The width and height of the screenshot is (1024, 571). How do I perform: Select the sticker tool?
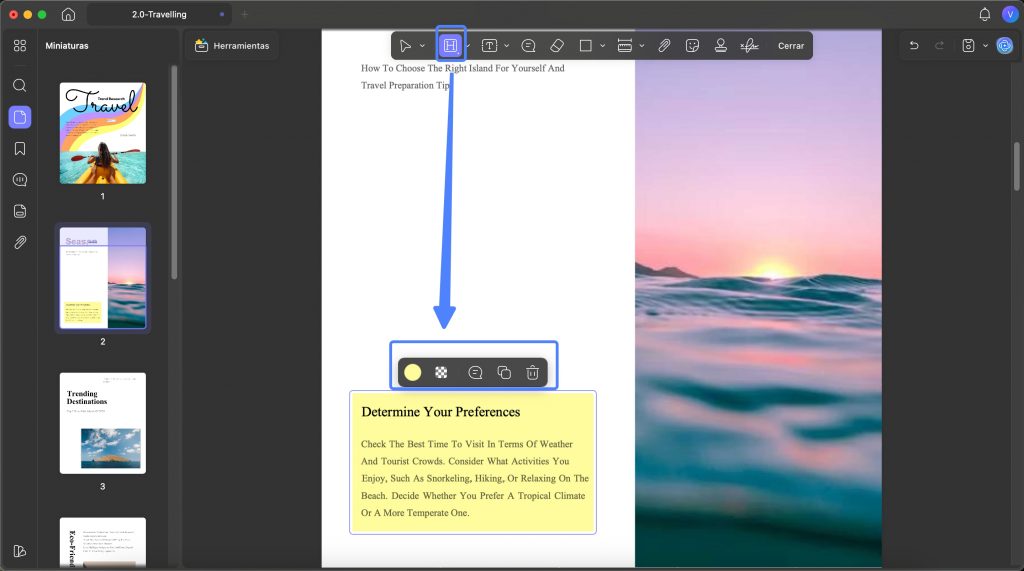pyautogui.click(x=692, y=46)
